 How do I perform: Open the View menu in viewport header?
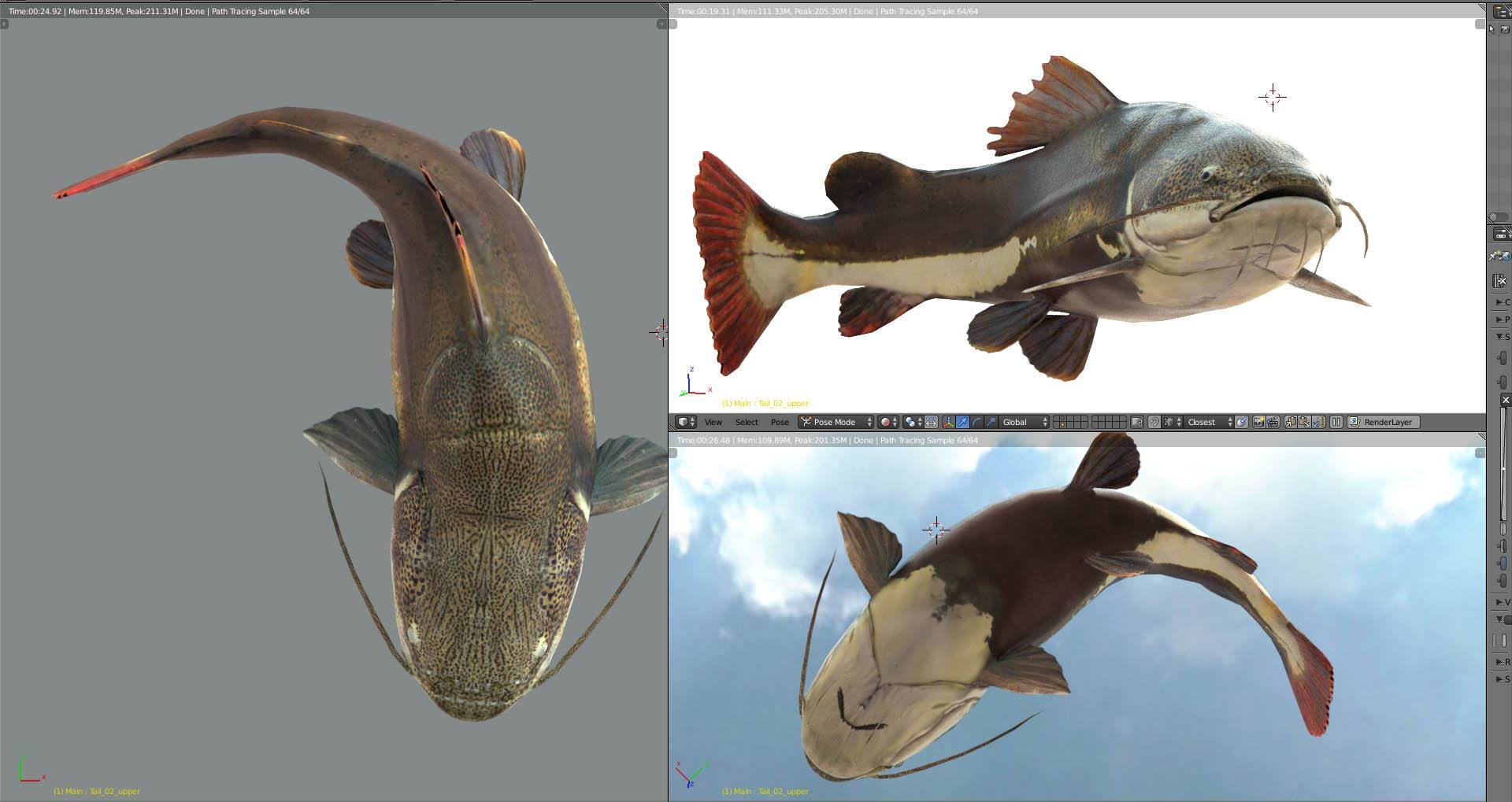[713, 422]
